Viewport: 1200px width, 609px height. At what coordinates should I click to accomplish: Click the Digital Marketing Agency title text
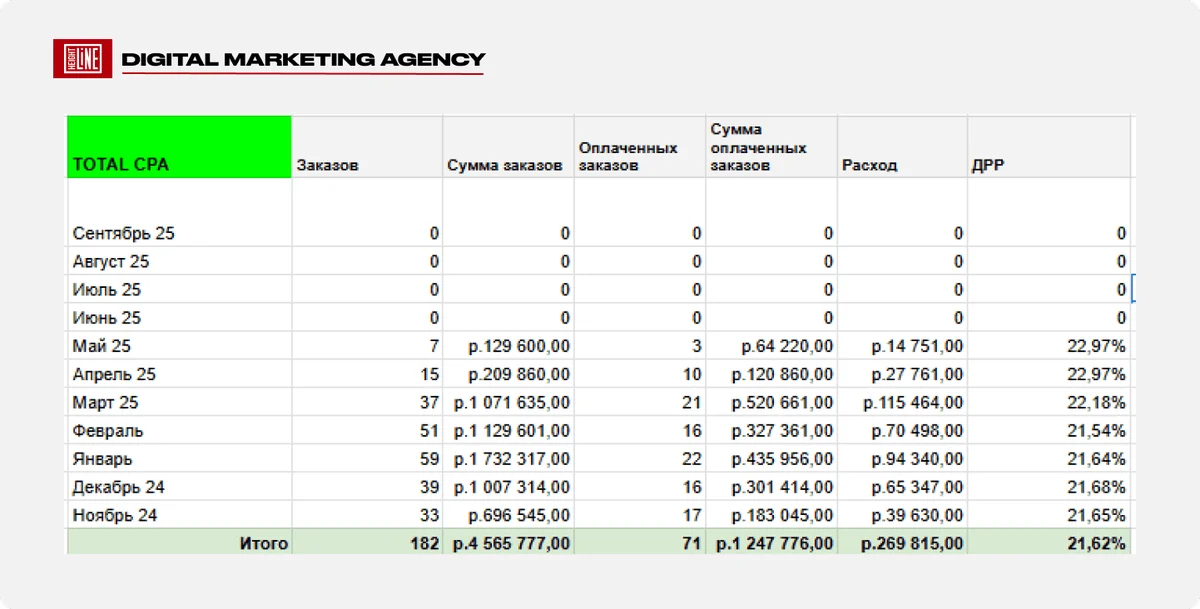click(x=303, y=60)
